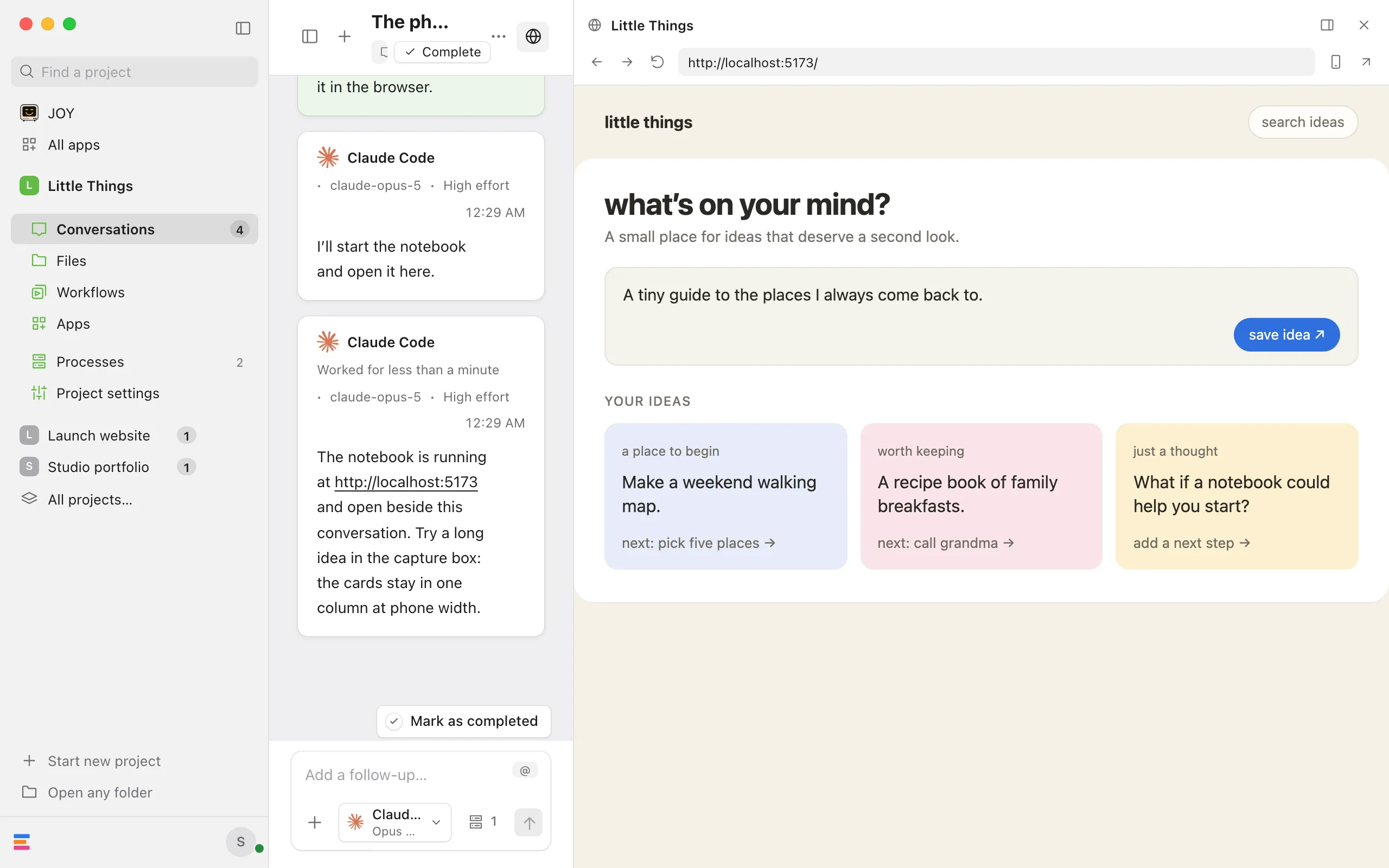Click the save idea button
This screenshot has height=868, width=1389.
point(1286,335)
